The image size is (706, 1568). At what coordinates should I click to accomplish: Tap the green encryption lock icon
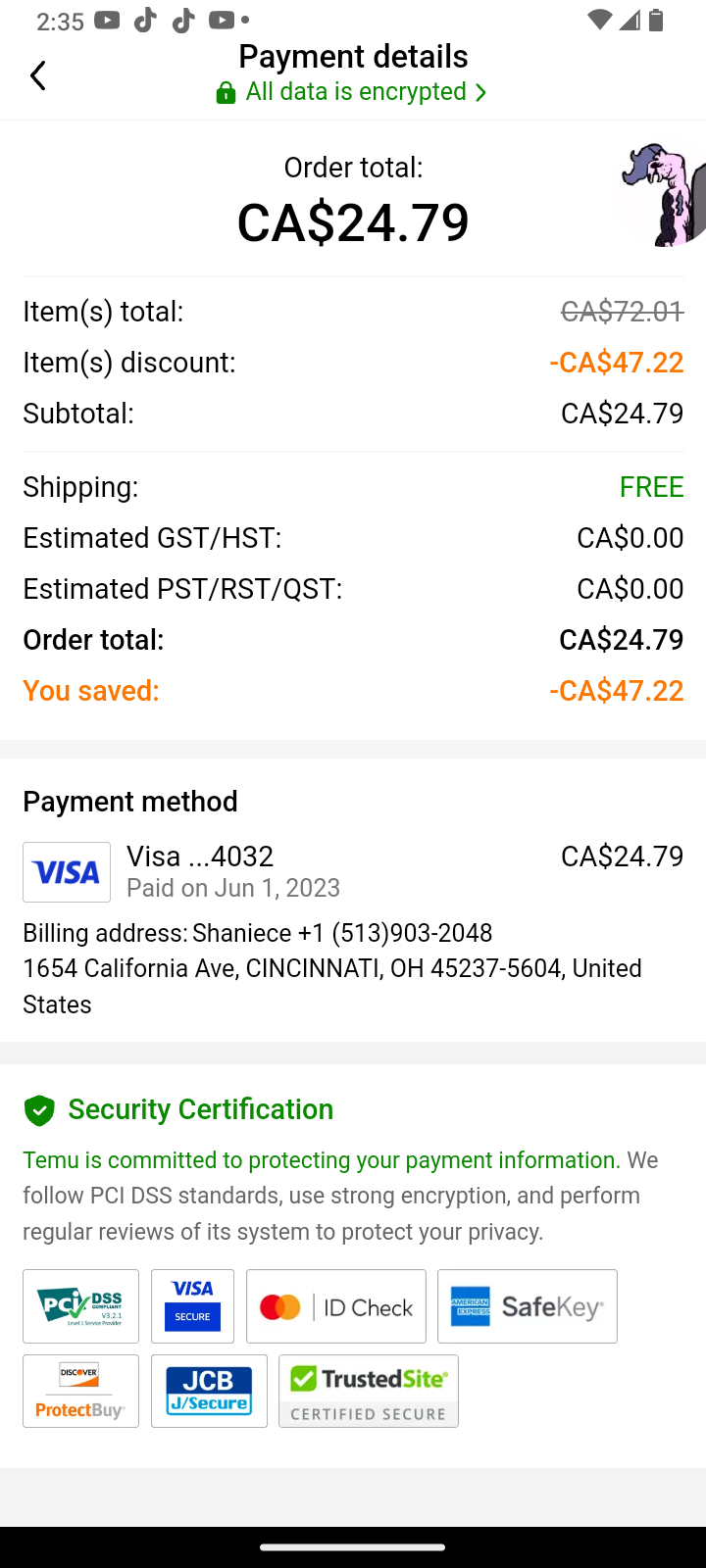tap(226, 93)
